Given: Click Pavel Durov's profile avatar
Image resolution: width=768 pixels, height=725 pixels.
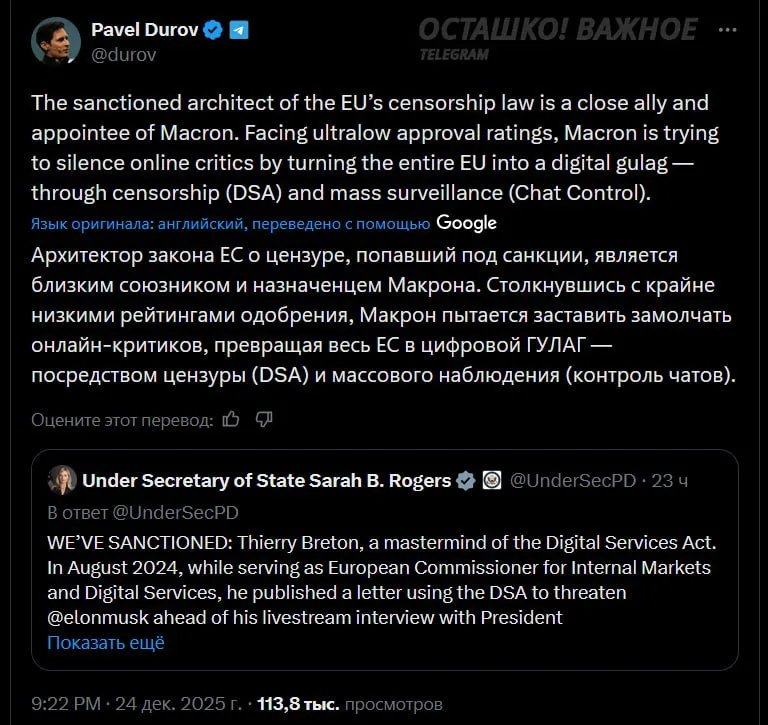Looking at the screenshot, I should 55,41.
